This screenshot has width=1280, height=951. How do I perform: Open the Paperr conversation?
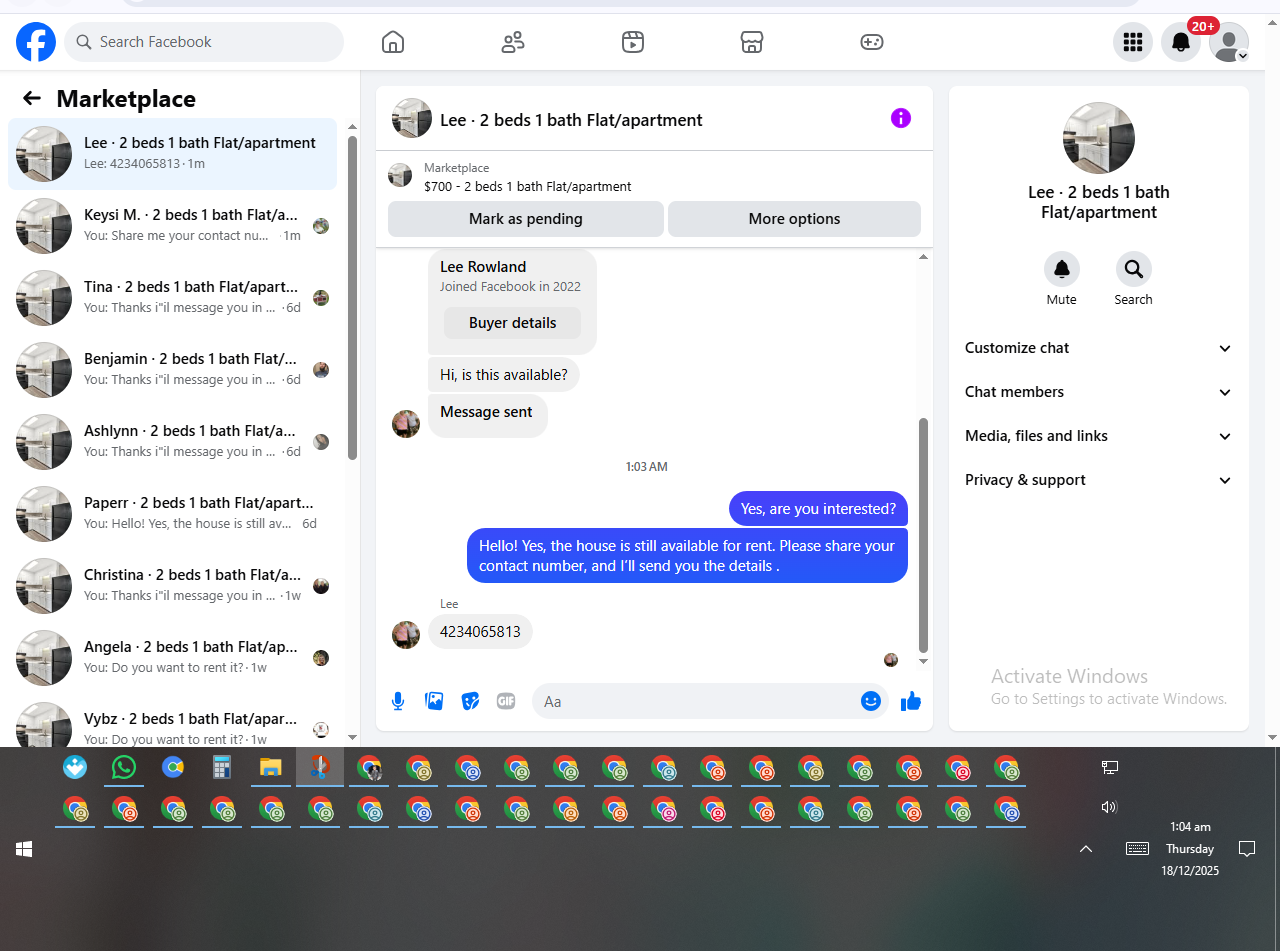tap(172, 514)
